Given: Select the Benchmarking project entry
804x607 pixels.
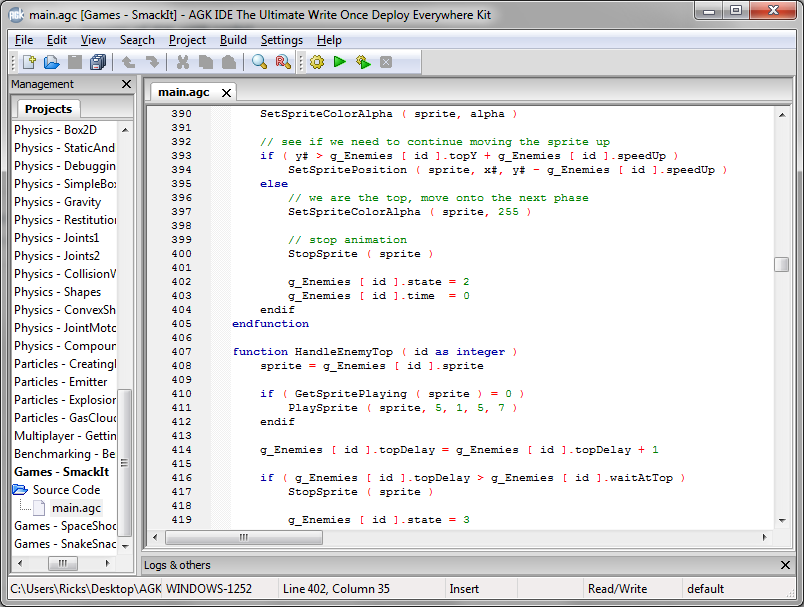Looking at the screenshot, I should [x=65, y=454].
